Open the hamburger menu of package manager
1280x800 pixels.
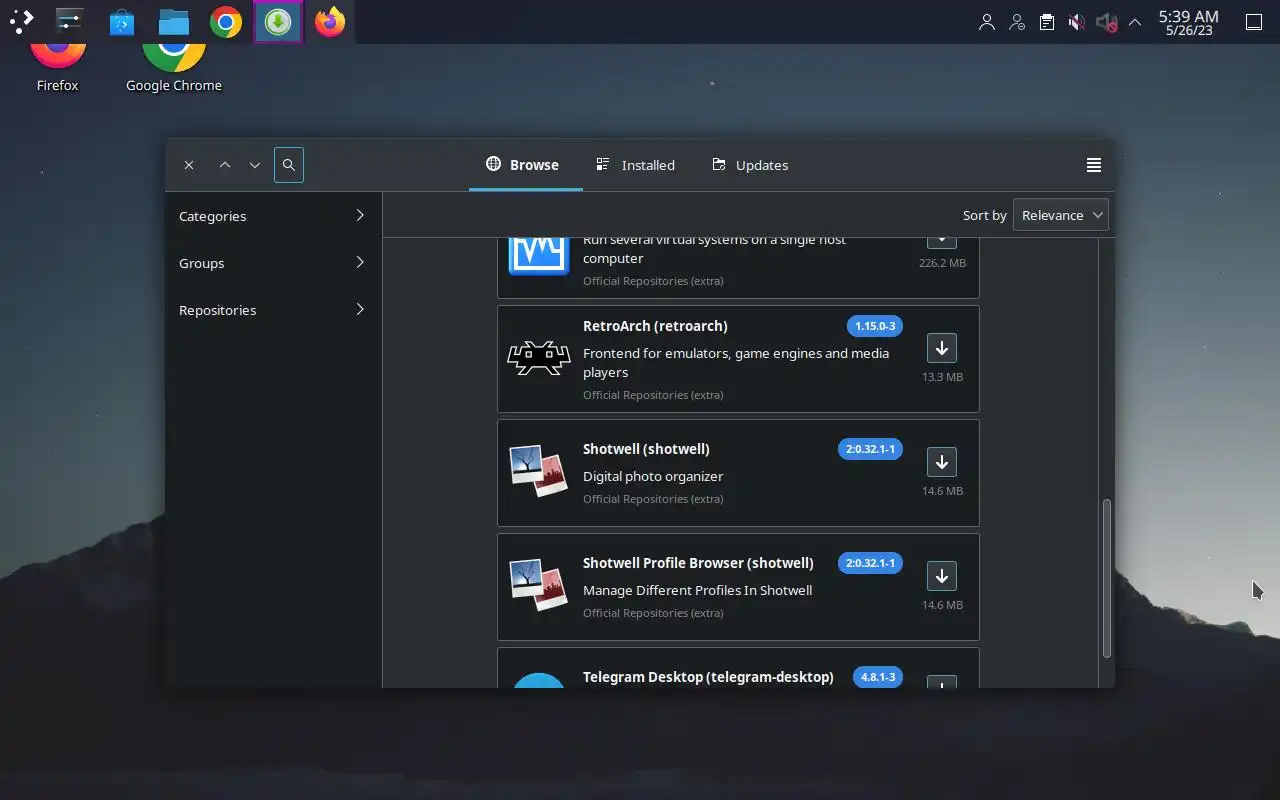pyautogui.click(x=1094, y=165)
